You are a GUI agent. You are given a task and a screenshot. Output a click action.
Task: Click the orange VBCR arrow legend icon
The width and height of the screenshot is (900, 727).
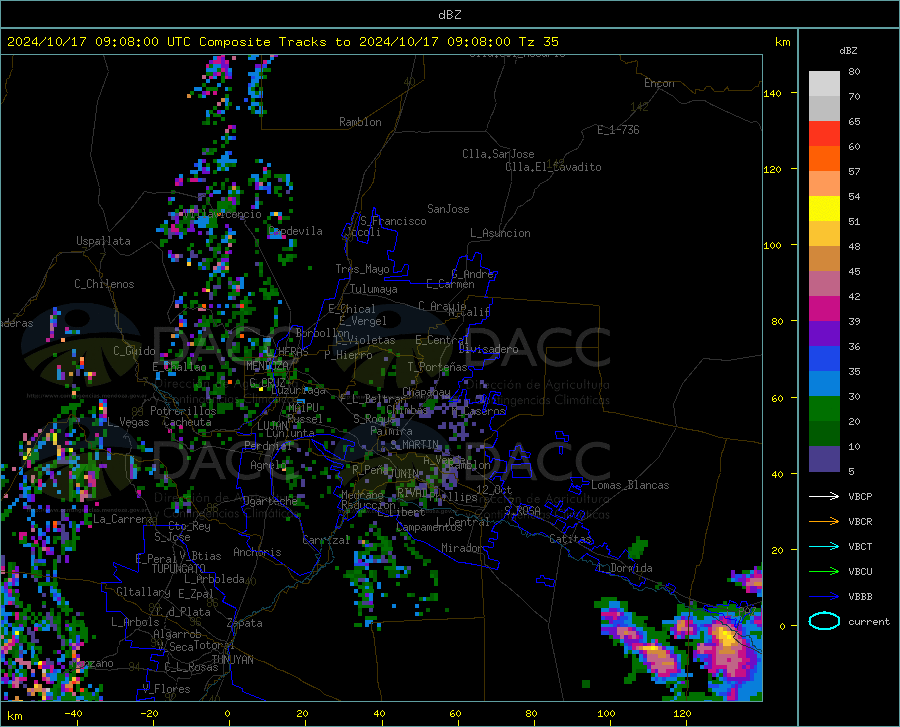coord(824,521)
